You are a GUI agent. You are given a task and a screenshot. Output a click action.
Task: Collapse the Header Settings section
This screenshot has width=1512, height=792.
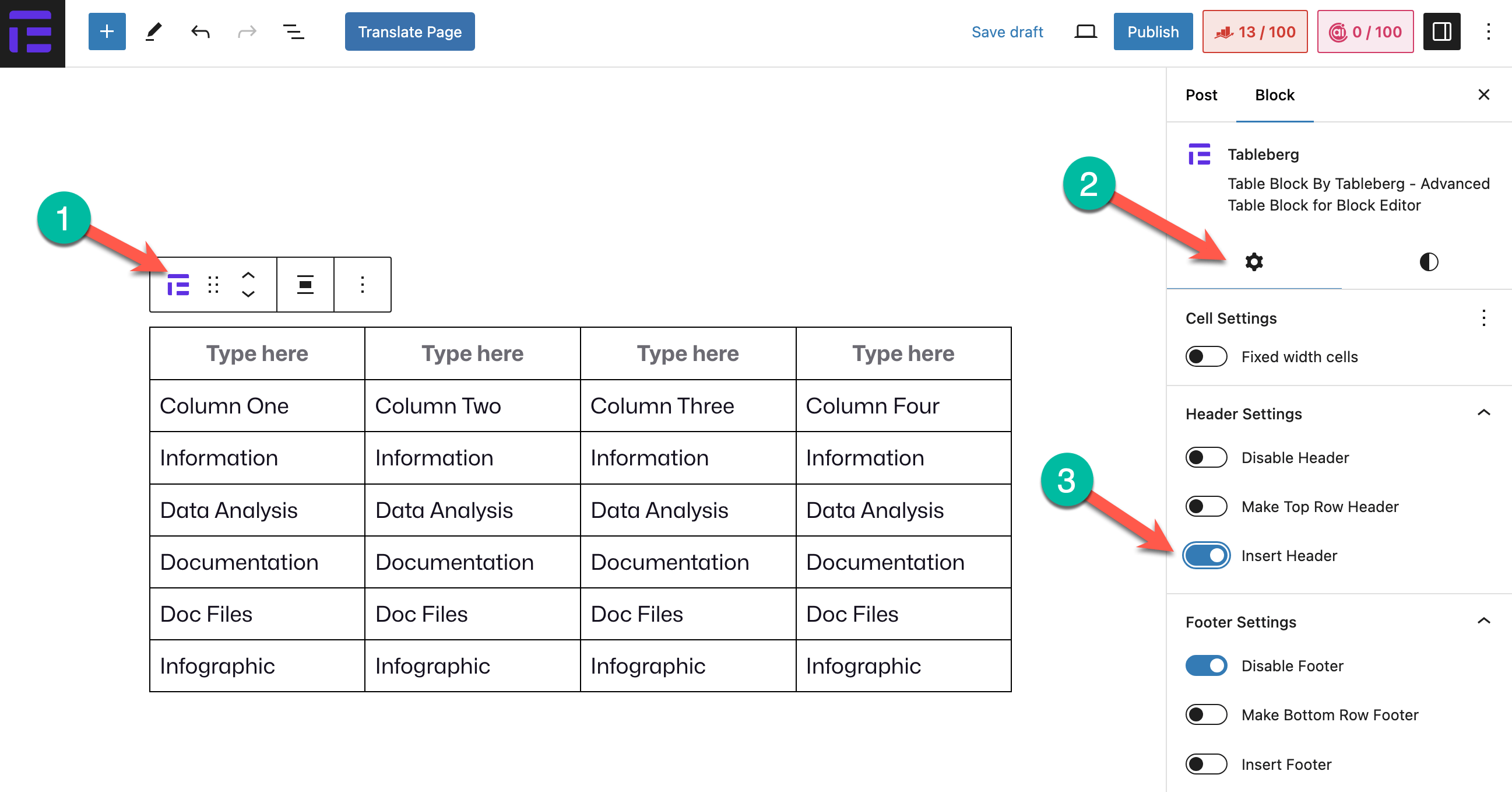point(1483,413)
